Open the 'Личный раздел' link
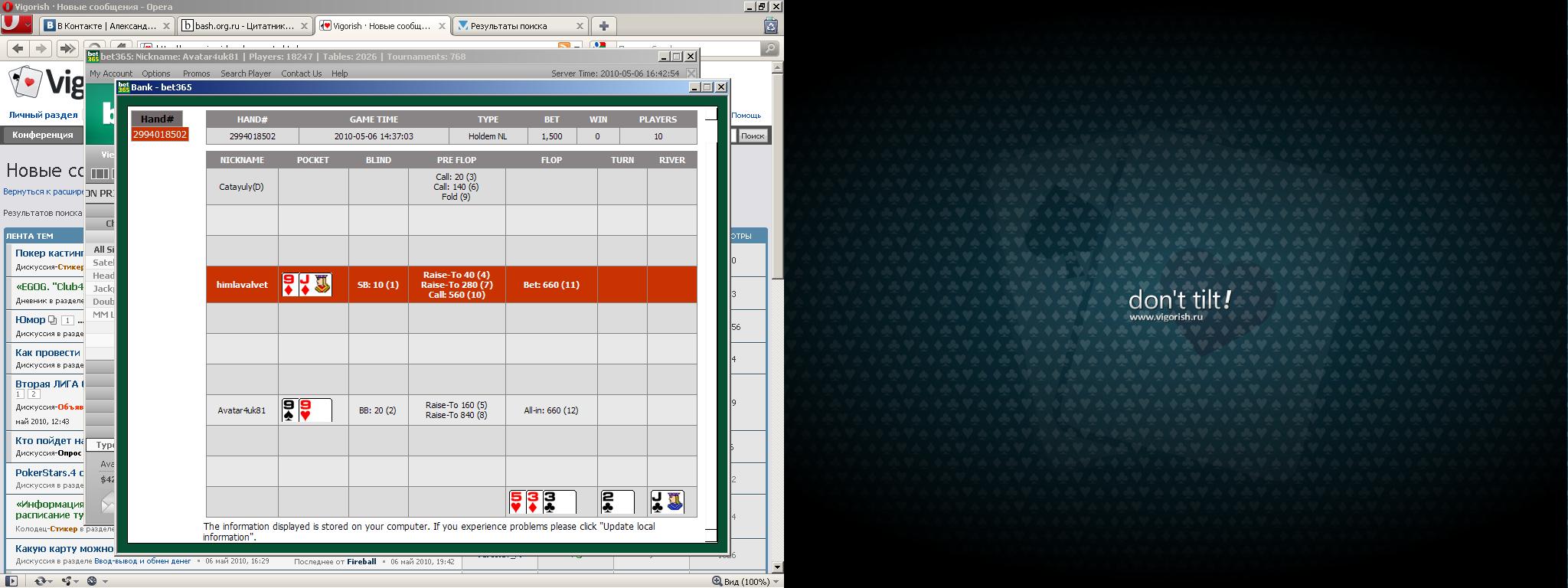Viewport: 1568px width, 588px height. (x=43, y=115)
